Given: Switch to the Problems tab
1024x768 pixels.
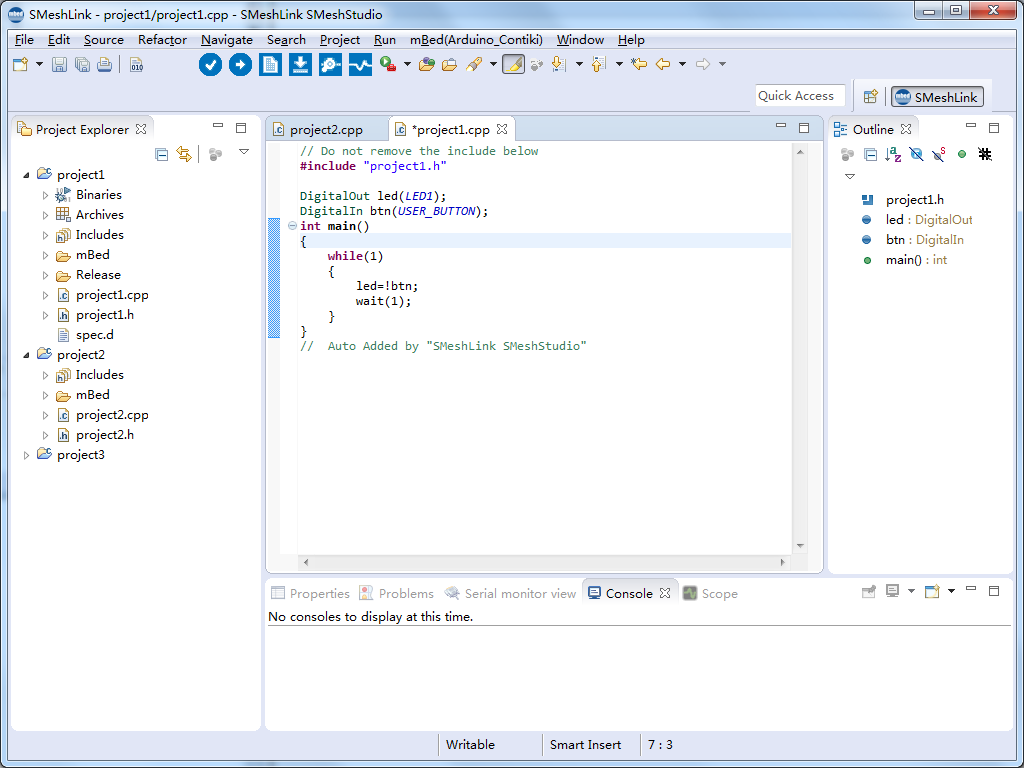Looking at the screenshot, I should 397,594.
